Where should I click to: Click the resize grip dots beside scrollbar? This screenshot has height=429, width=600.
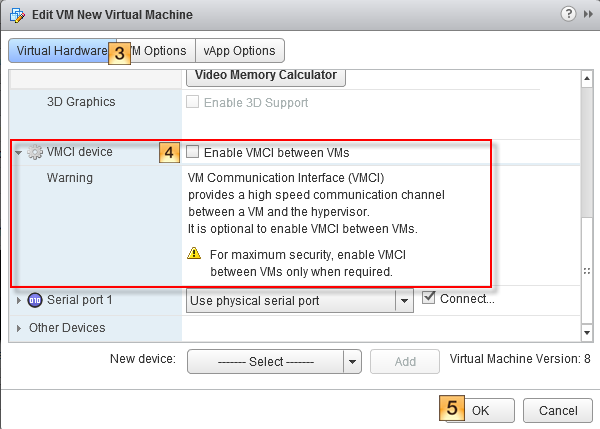click(587, 271)
